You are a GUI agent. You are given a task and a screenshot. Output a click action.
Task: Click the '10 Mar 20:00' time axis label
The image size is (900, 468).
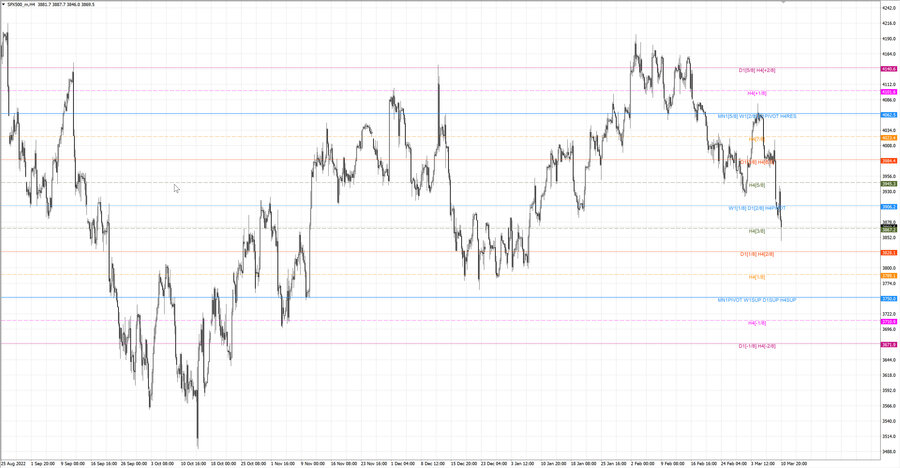point(794,463)
